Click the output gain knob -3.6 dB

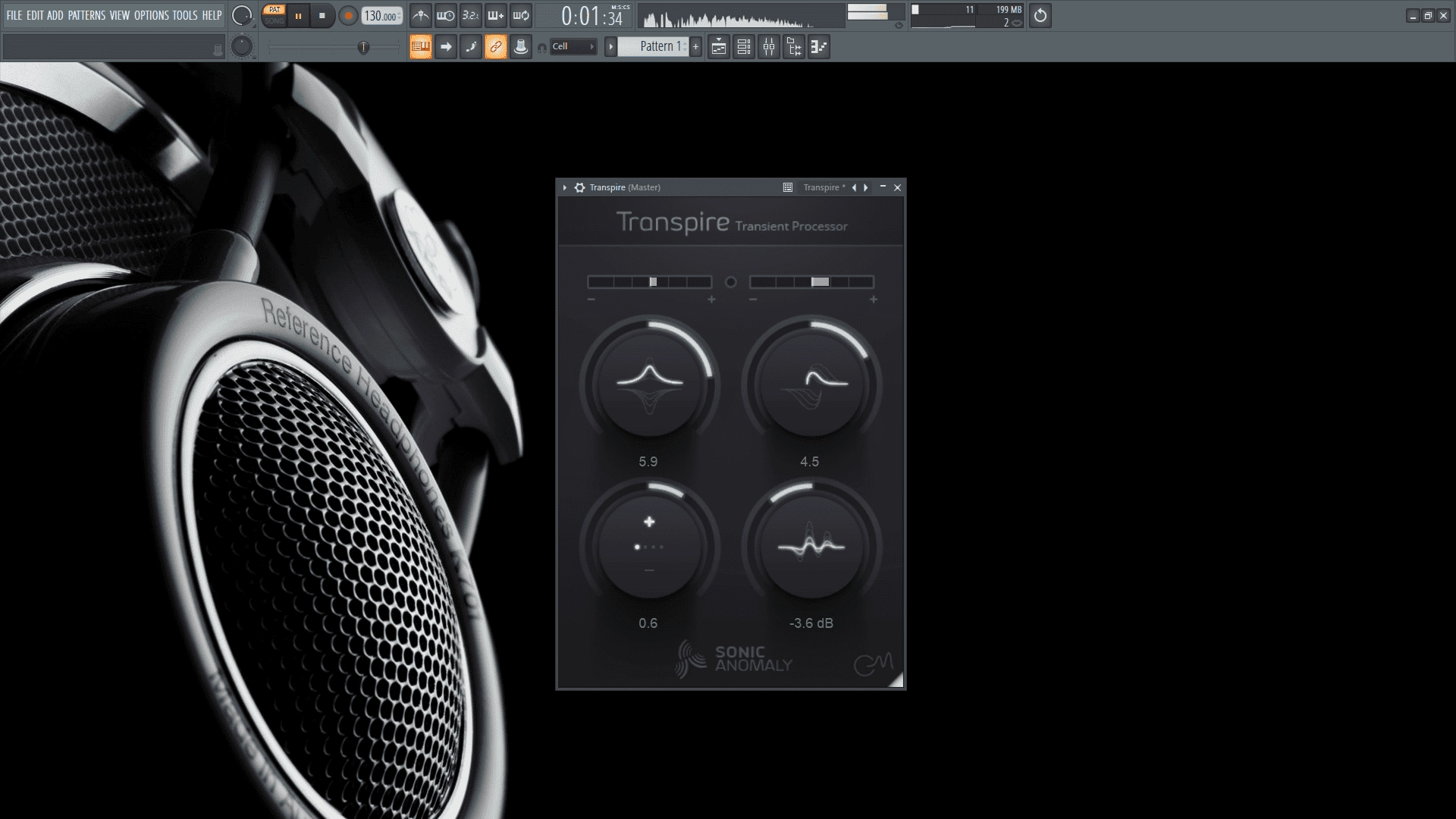811,547
